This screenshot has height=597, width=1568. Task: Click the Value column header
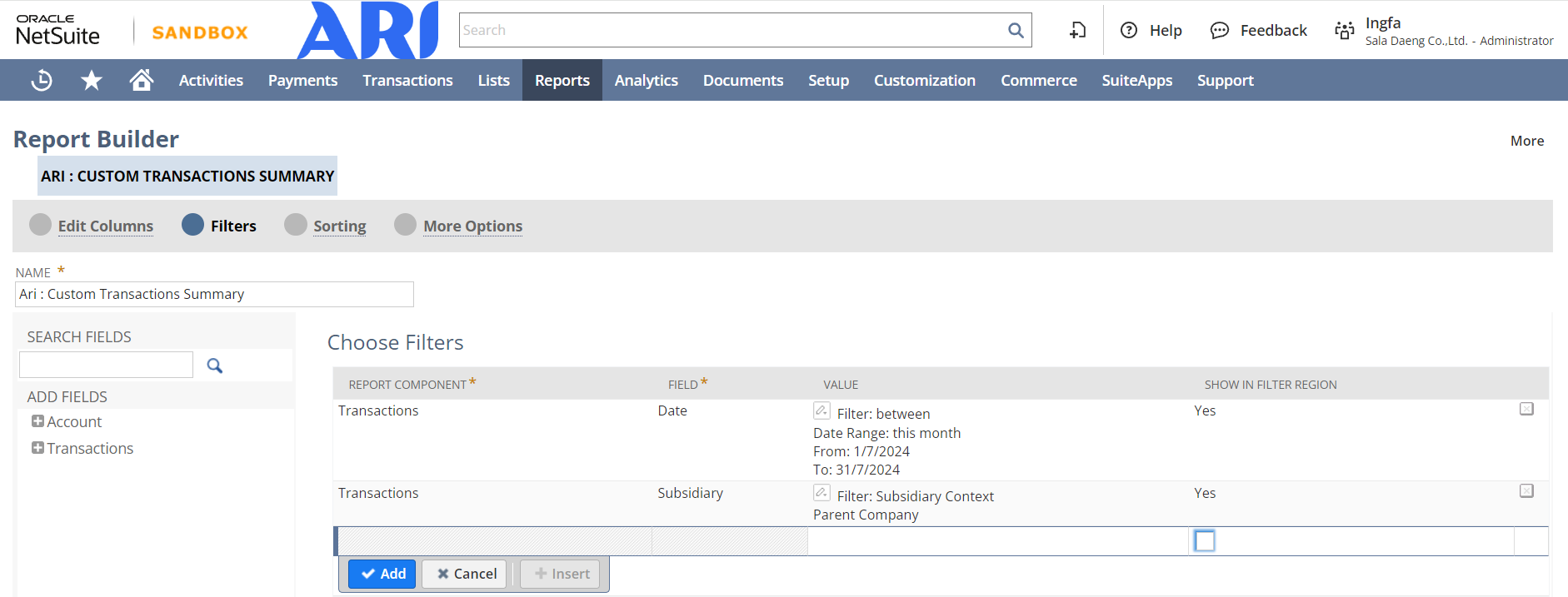(841, 385)
